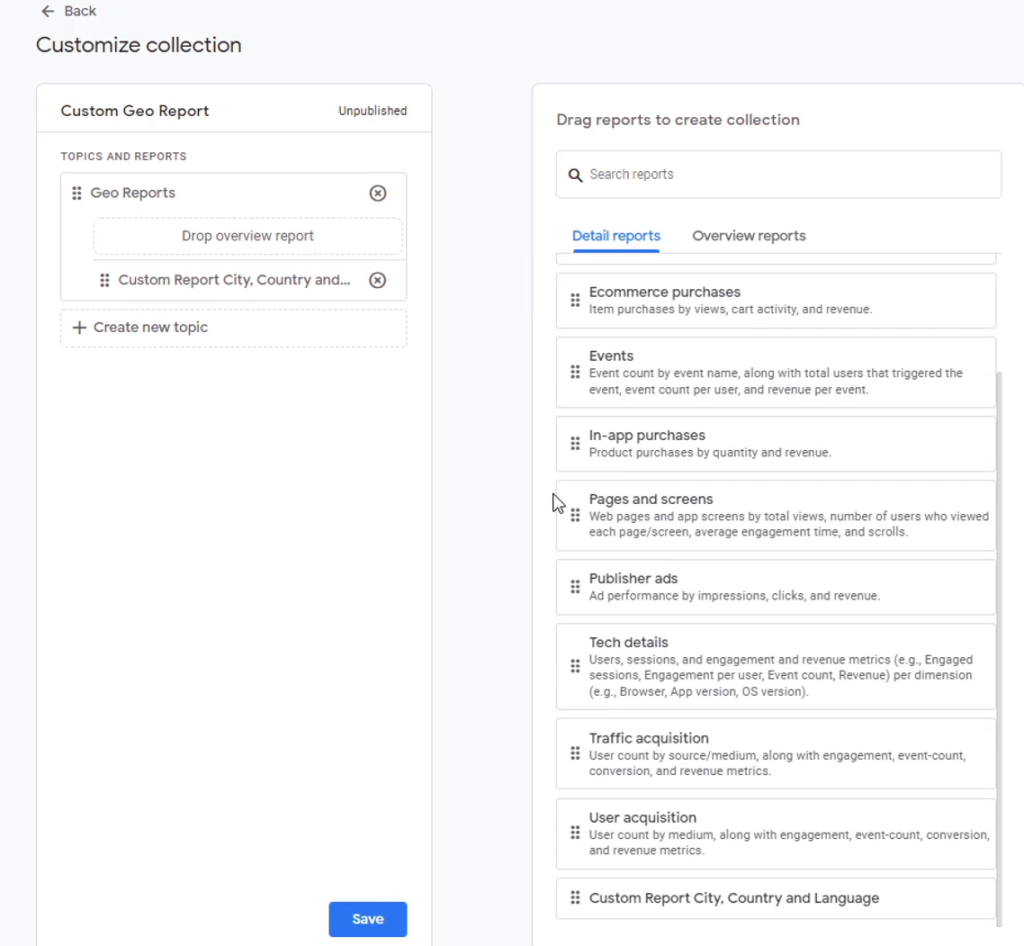Click the drag handle next to Tech details

(x=575, y=665)
